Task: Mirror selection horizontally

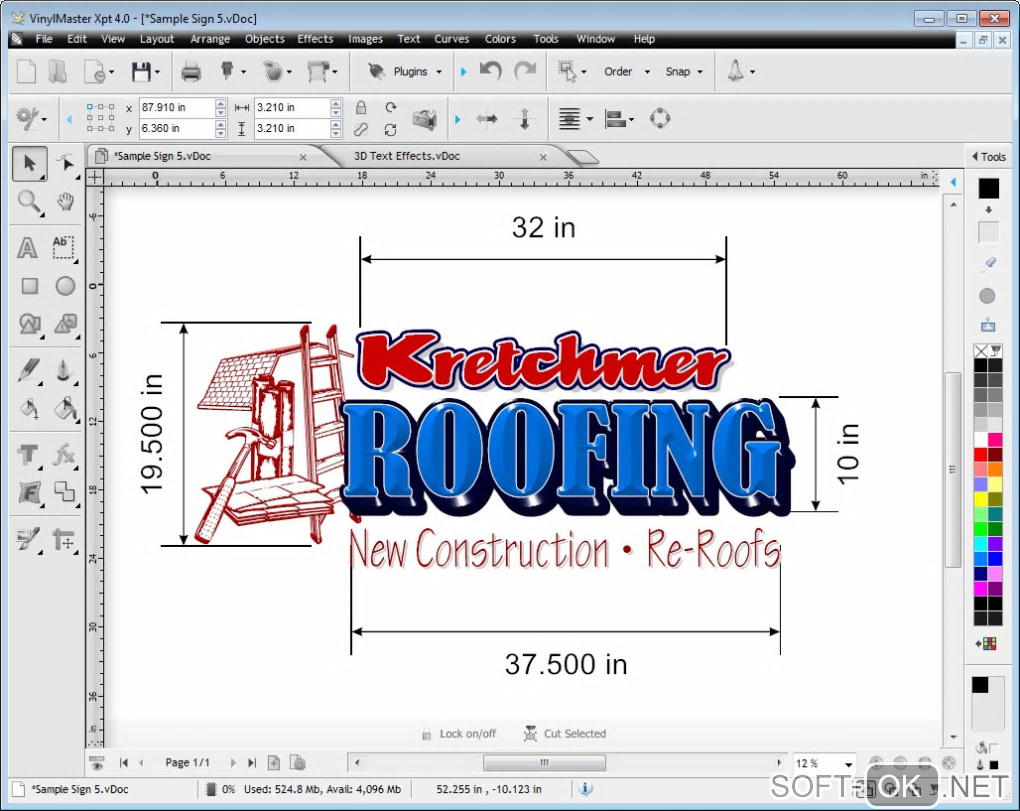Action: [487, 118]
